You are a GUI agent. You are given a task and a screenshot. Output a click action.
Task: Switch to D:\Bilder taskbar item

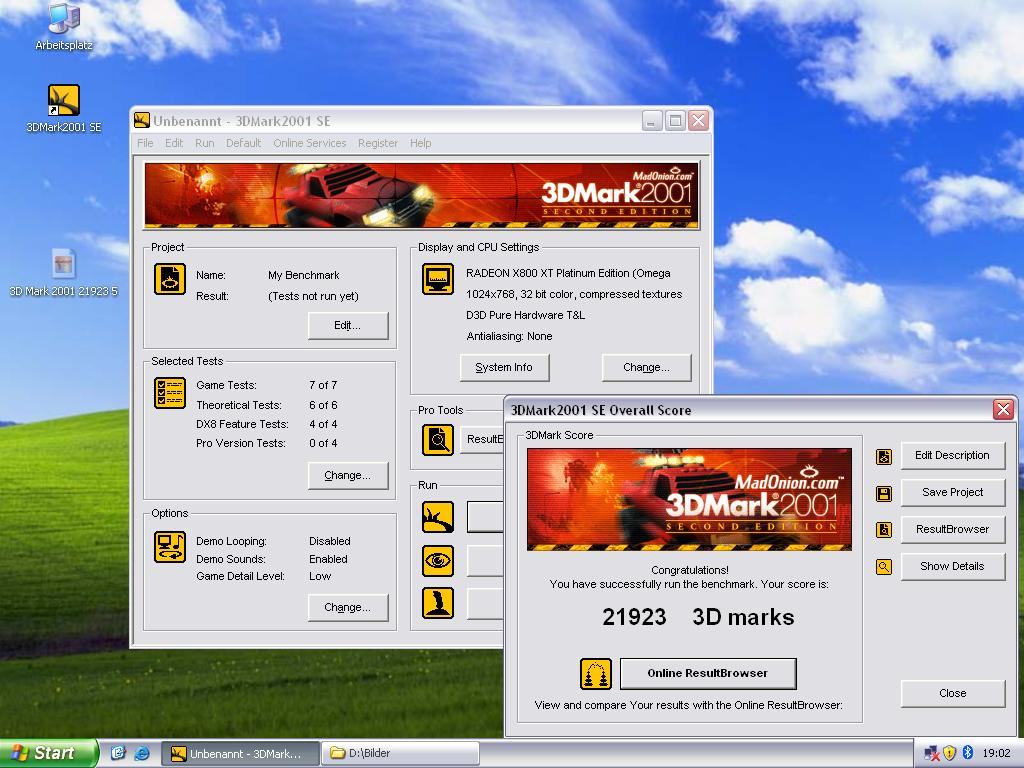point(401,754)
